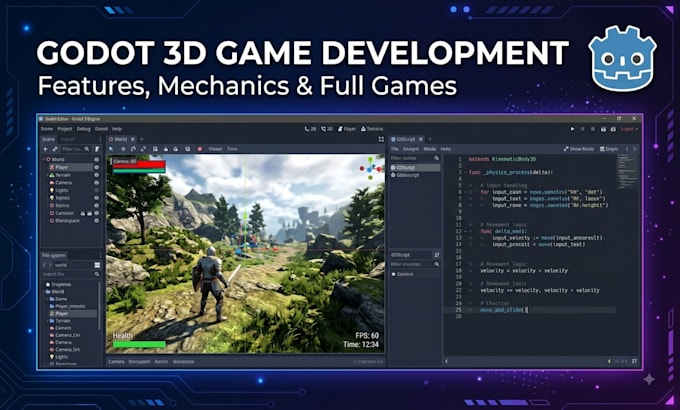Click the bottom-right panel toggle icon in script editor
The height and width of the screenshot is (410, 680).
pyautogui.click(x=634, y=361)
